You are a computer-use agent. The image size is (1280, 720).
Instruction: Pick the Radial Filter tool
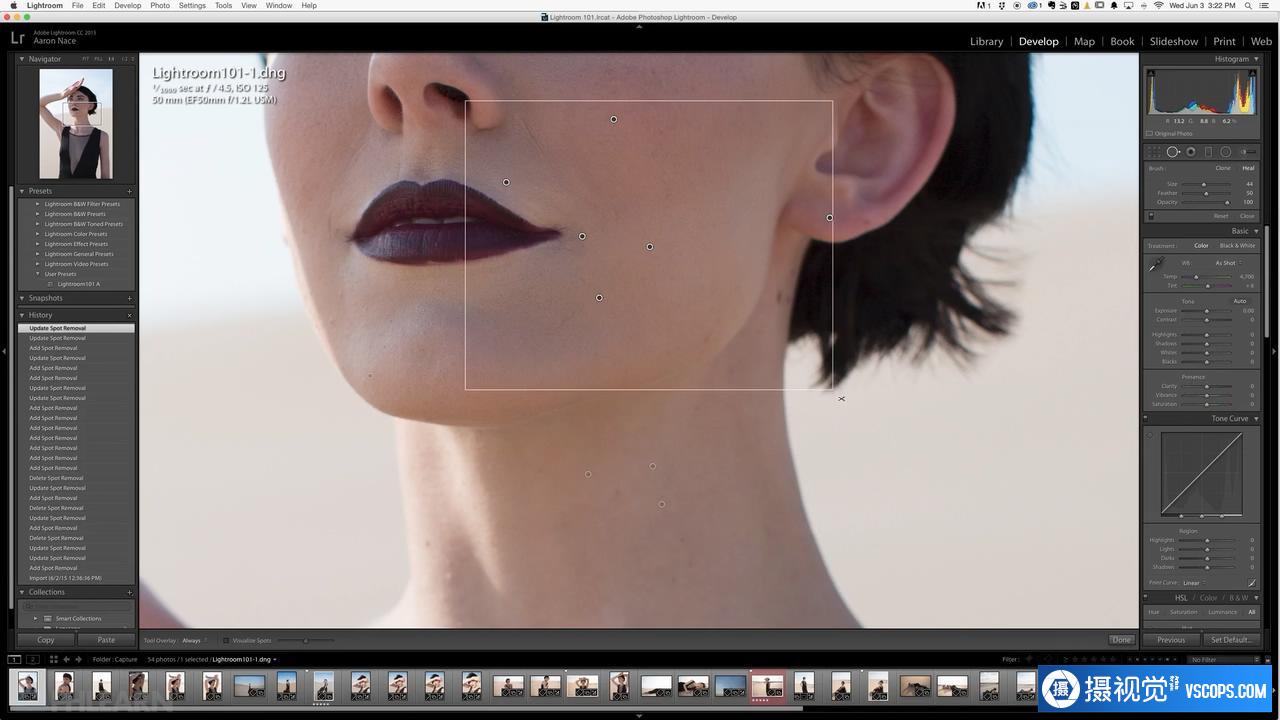coord(1225,152)
